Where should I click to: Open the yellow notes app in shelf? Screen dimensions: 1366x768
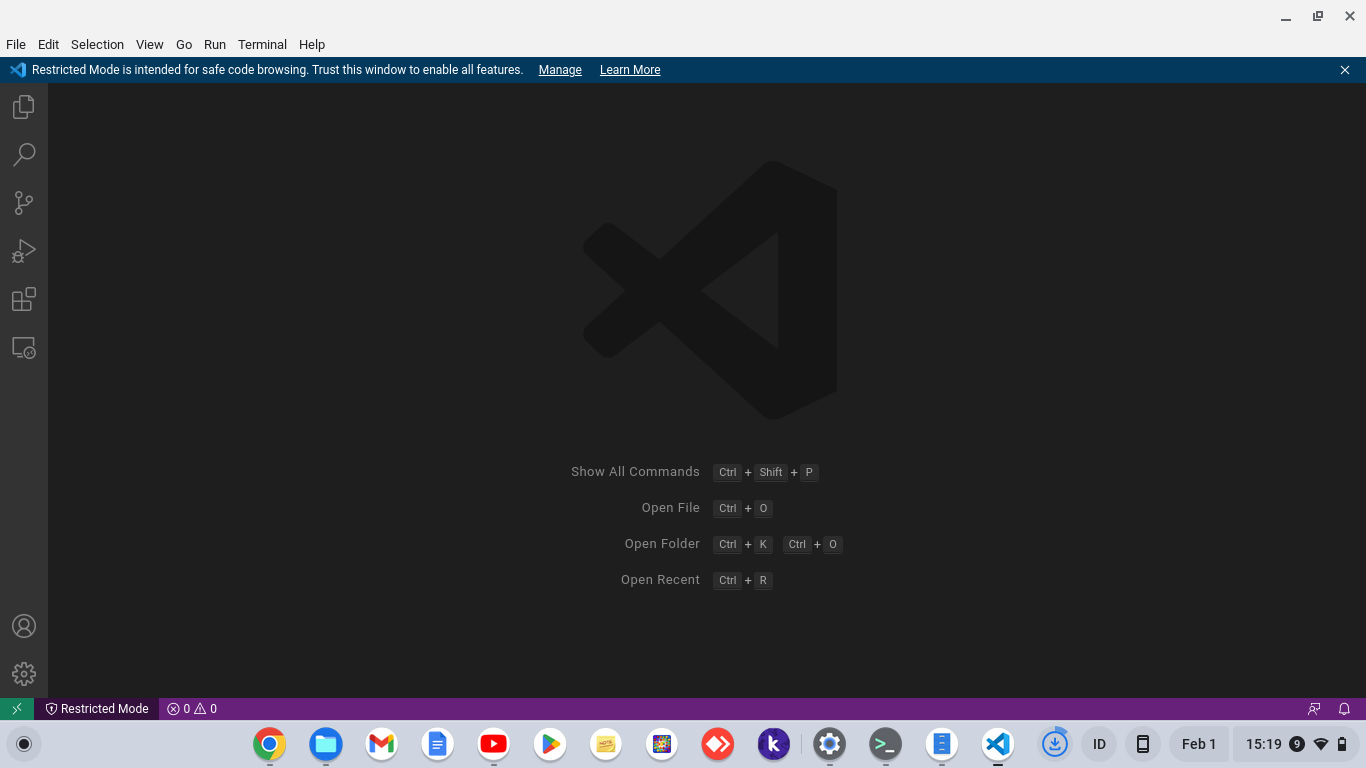coord(606,744)
